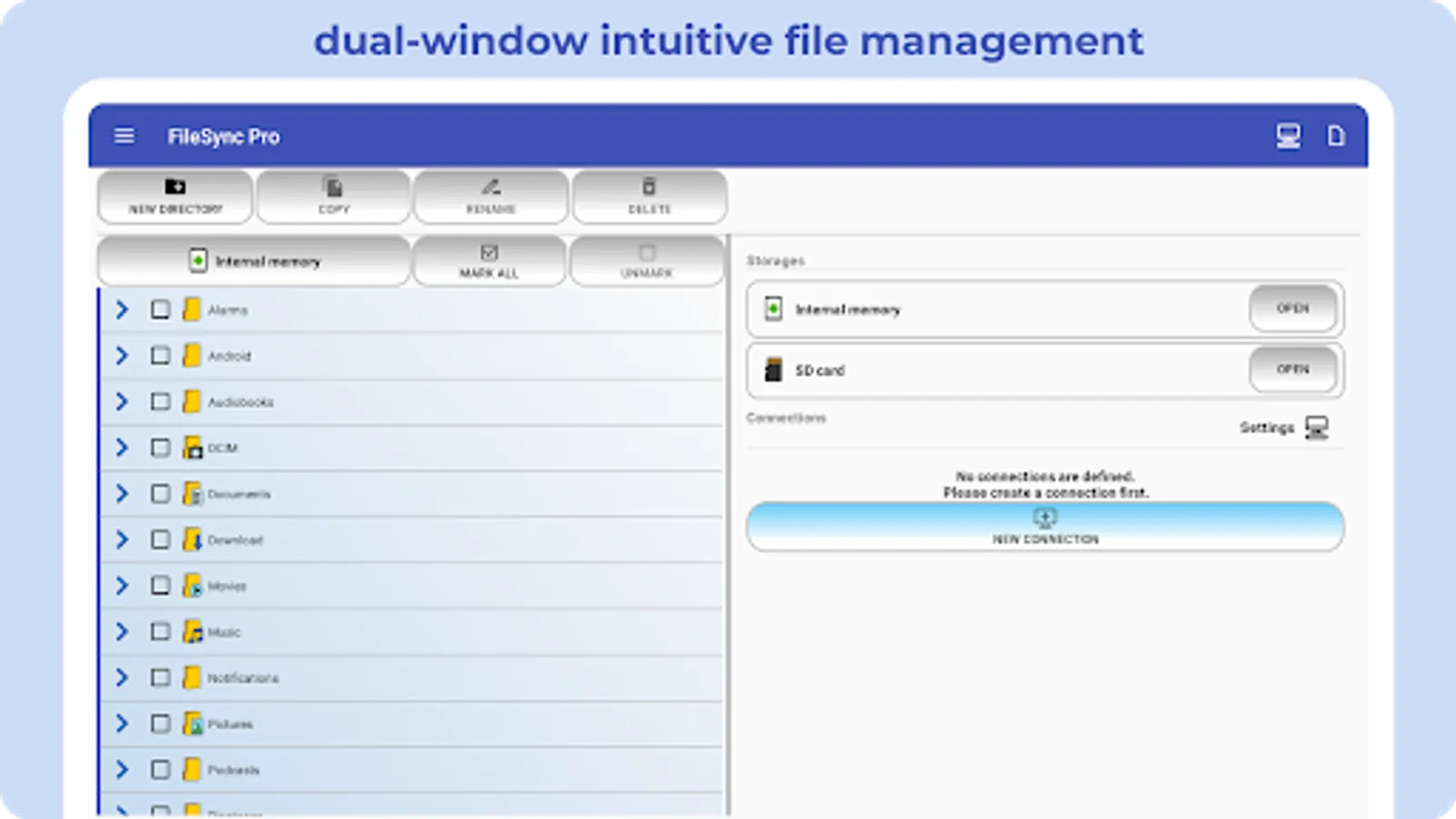Tick the checkbox beside the Music folder
The image size is (1456, 819).
161,632
